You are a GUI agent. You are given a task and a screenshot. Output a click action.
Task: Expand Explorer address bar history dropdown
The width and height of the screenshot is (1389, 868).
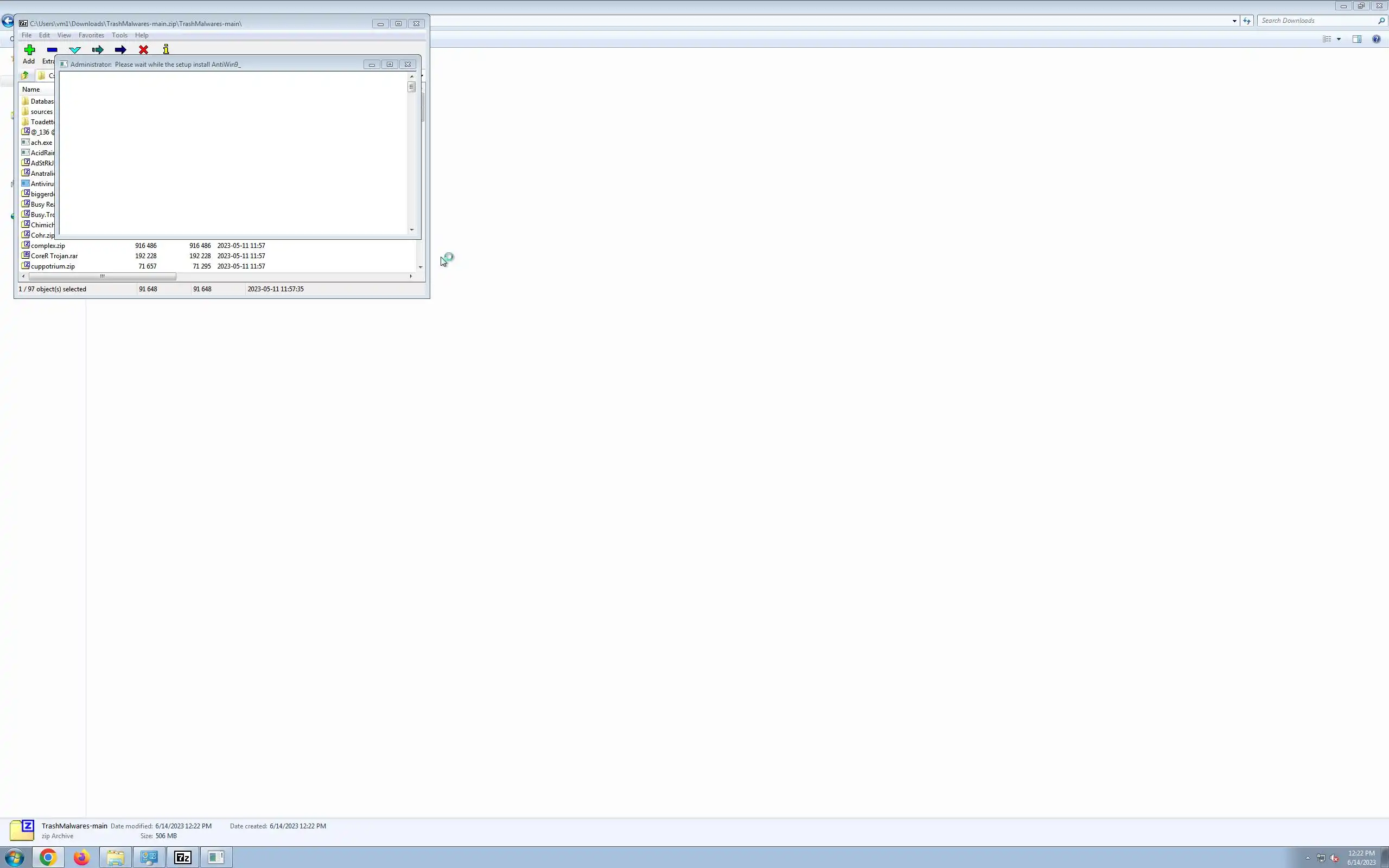click(1234, 21)
